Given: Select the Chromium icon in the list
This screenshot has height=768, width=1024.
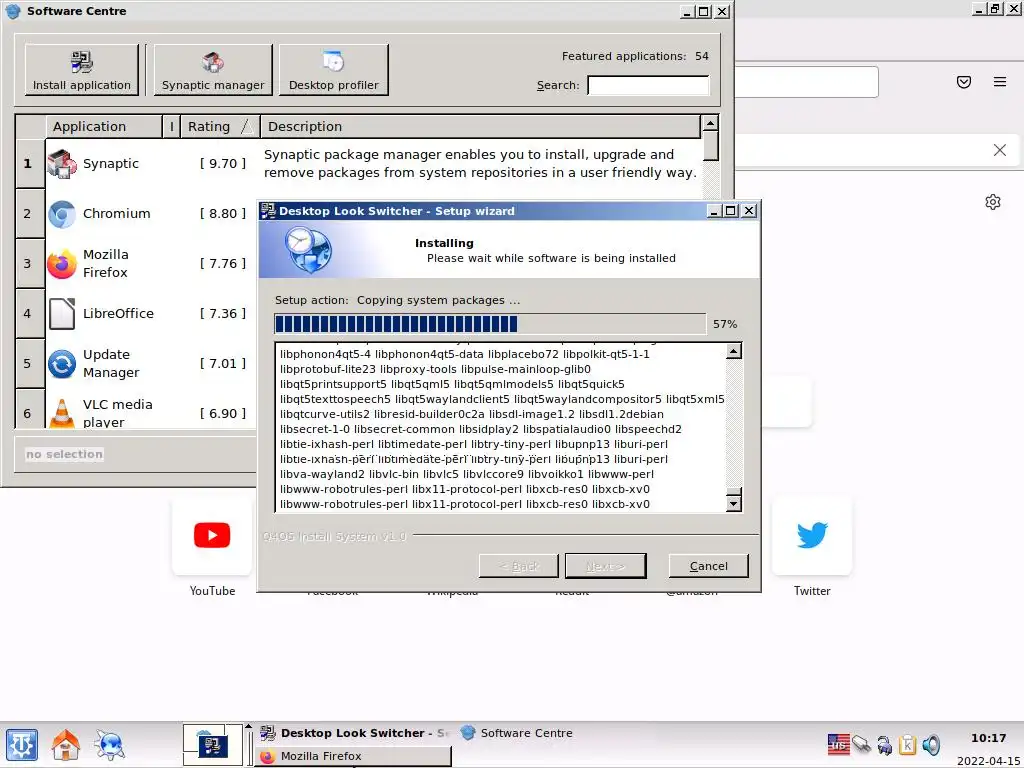Looking at the screenshot, I should [x=62, y=214].
